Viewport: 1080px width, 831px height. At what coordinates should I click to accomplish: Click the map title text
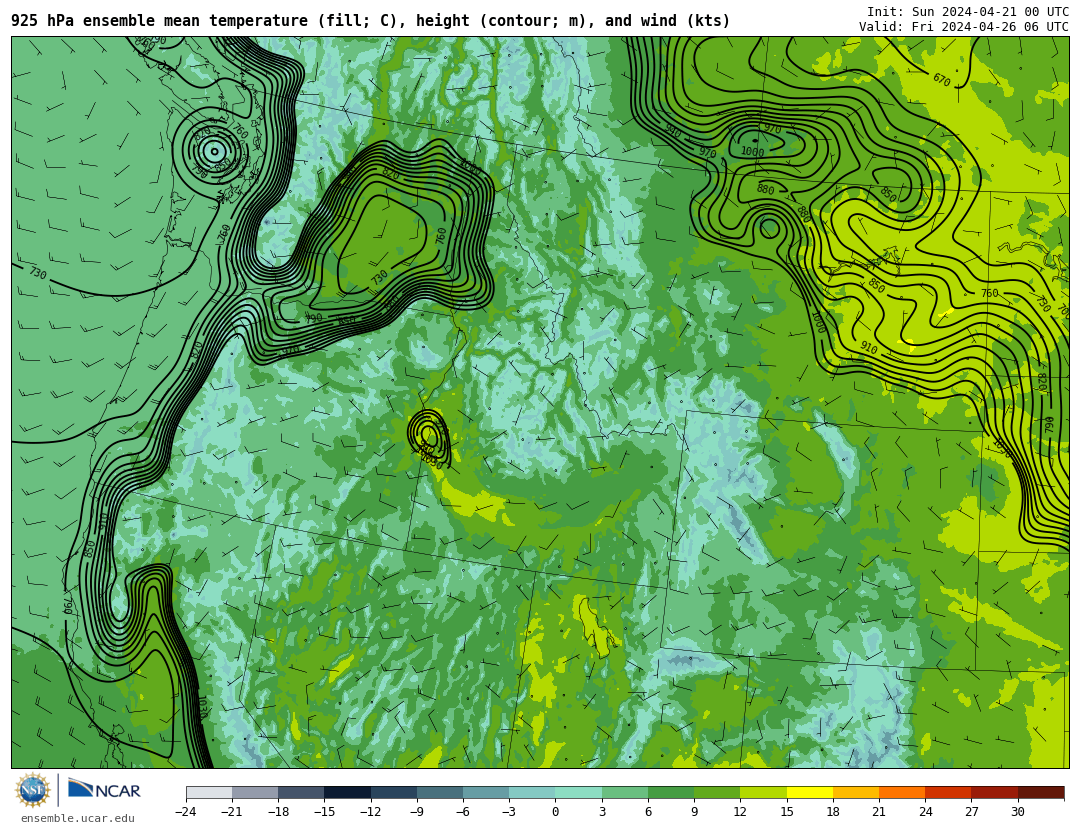tap(371, 21)
